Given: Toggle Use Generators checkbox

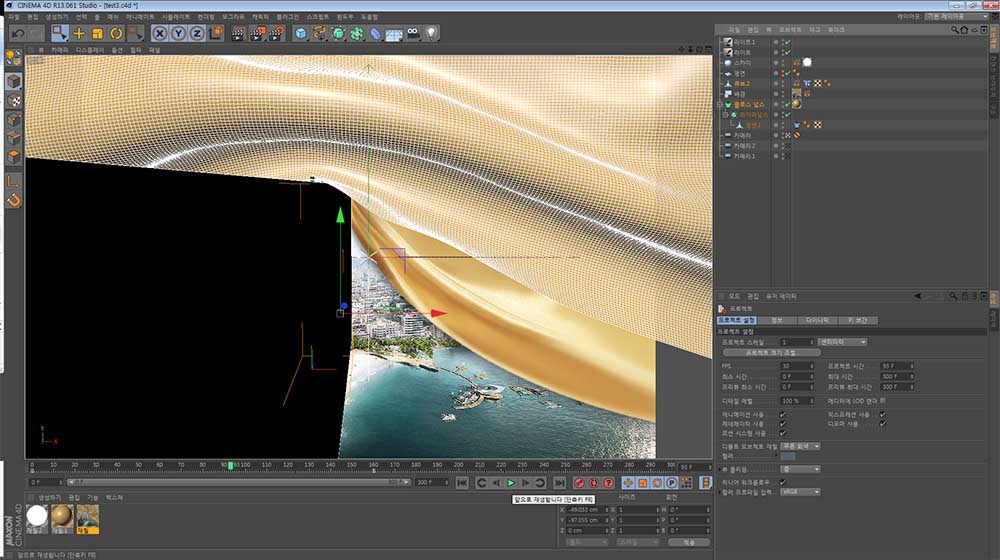Looking at the screenshot, I should 783,424.
